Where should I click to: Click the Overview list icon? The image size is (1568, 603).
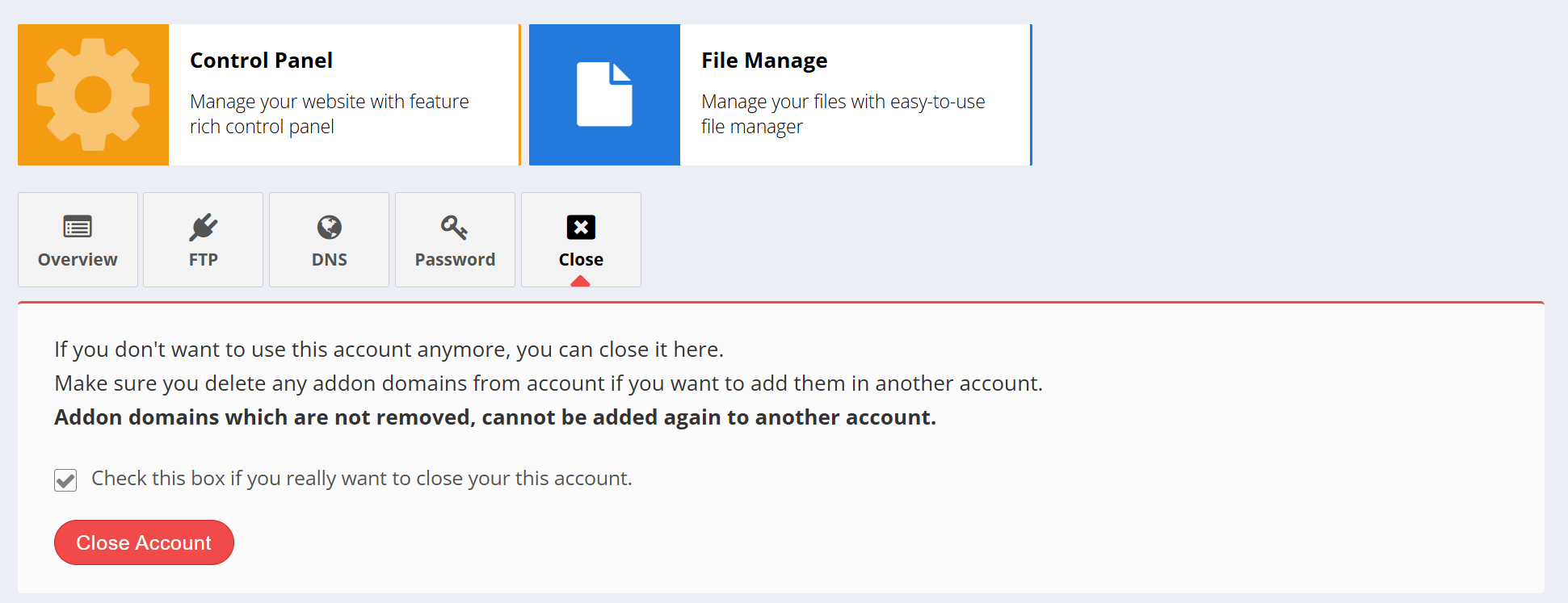(78, 227)
